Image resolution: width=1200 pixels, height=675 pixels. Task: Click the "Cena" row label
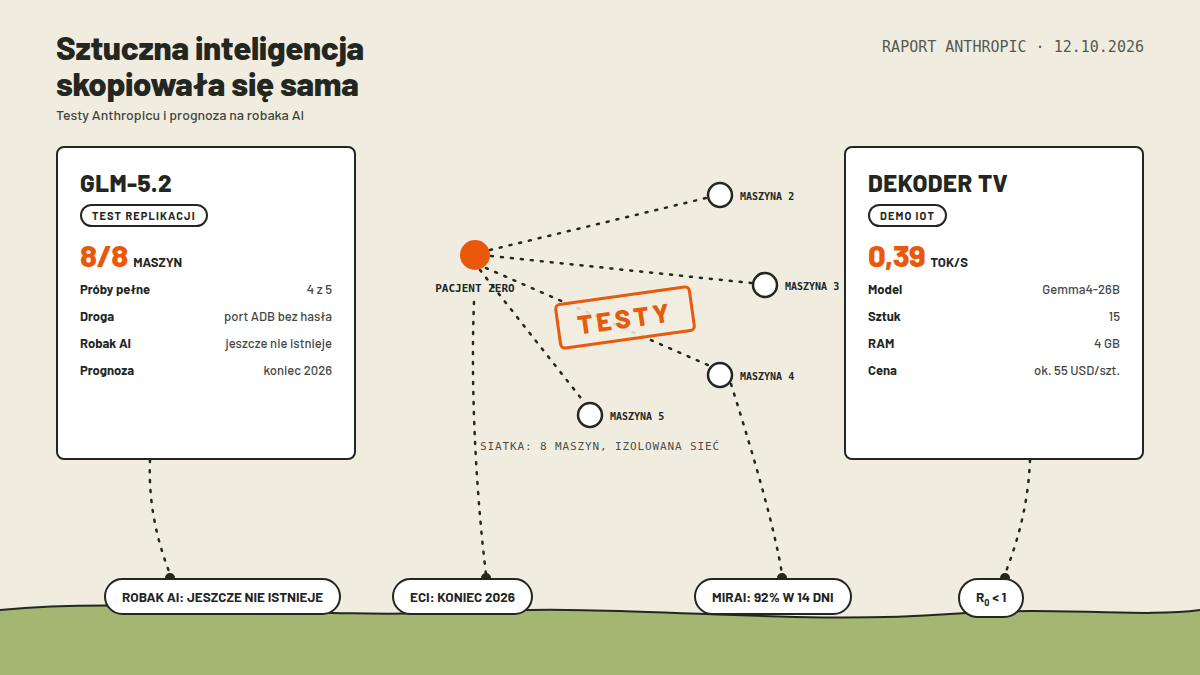coord(882,371)
